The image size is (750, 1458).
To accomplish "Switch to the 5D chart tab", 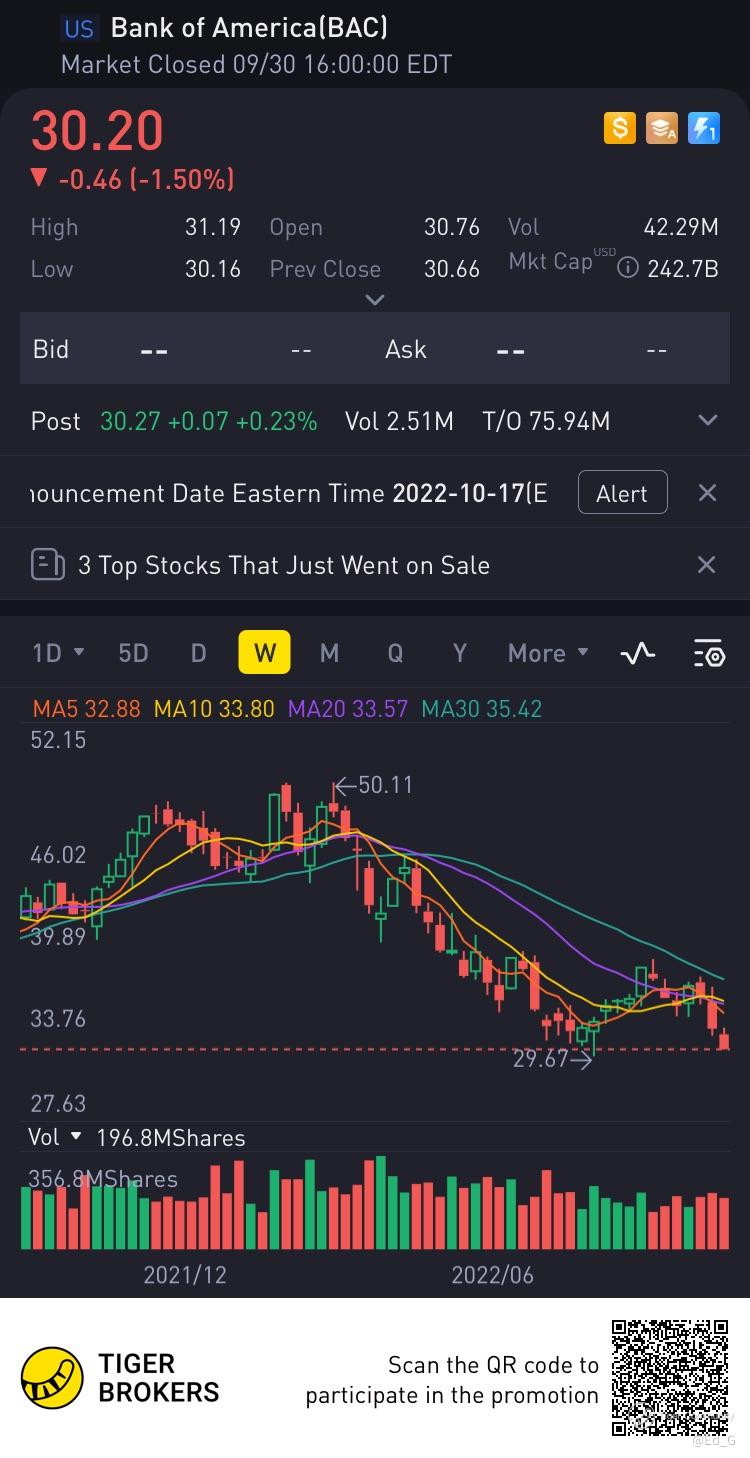I will (133, 653).
